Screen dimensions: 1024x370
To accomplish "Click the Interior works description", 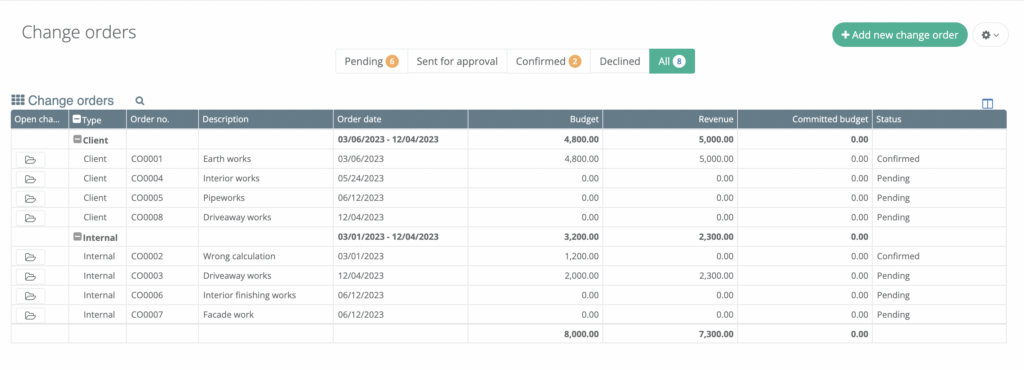I will pos(231,178).
